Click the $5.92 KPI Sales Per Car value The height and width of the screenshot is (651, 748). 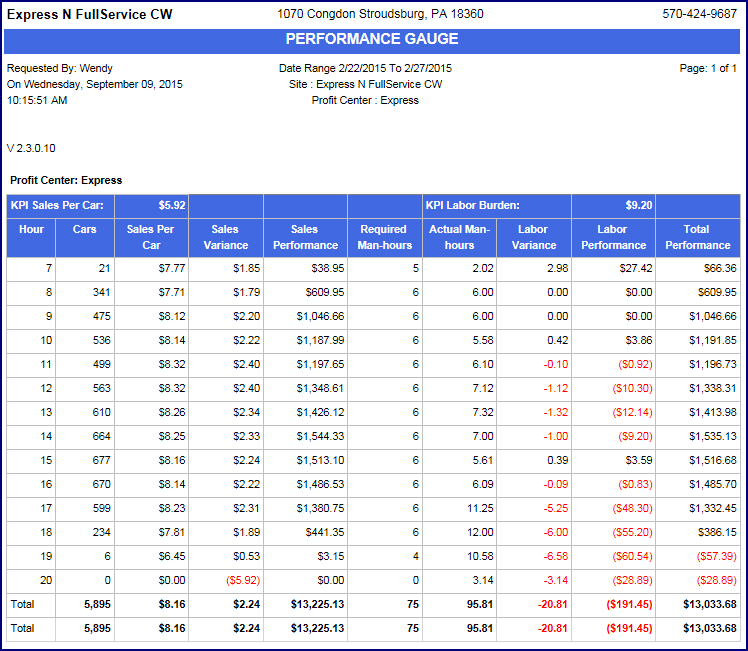[x=172, y=205]
